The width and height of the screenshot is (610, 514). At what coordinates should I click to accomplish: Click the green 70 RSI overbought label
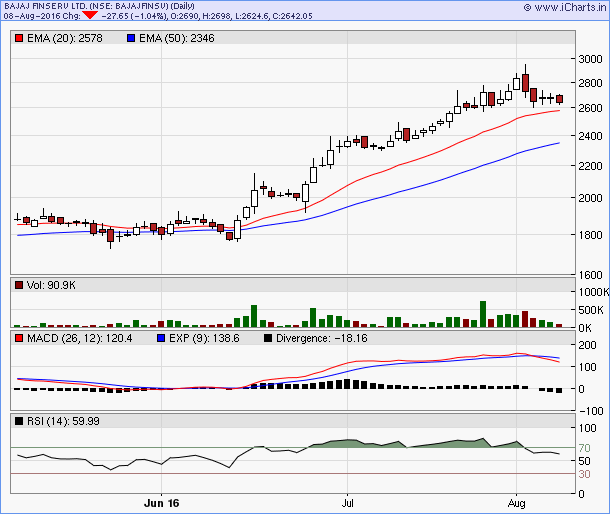[x=584, y=448]
